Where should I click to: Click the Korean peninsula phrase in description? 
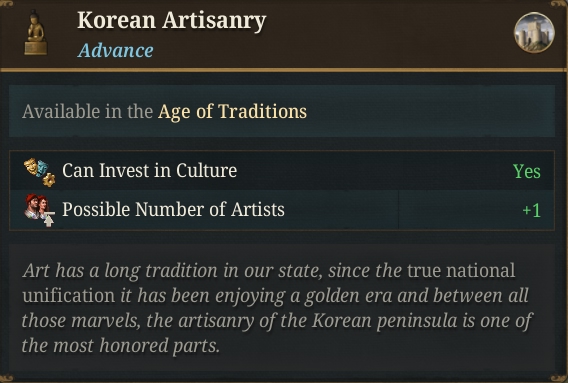point(384,320)
